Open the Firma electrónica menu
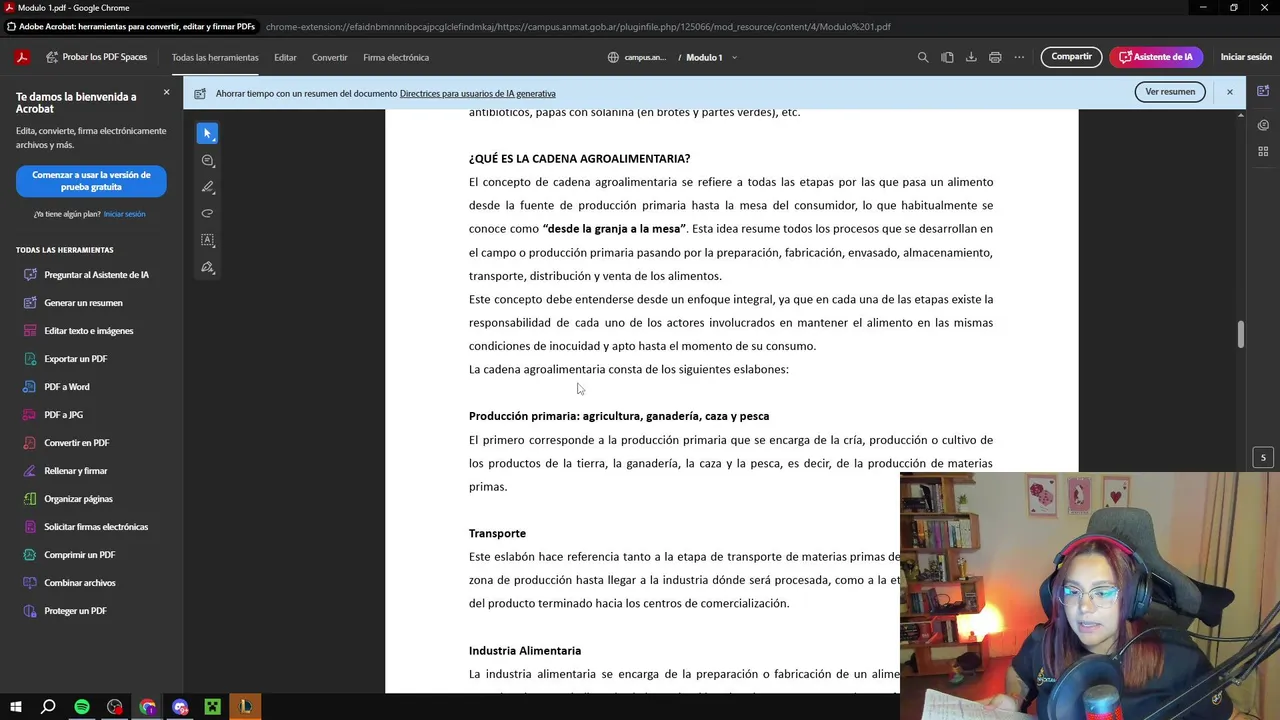1280x720 pixels. tap(396, 57)
